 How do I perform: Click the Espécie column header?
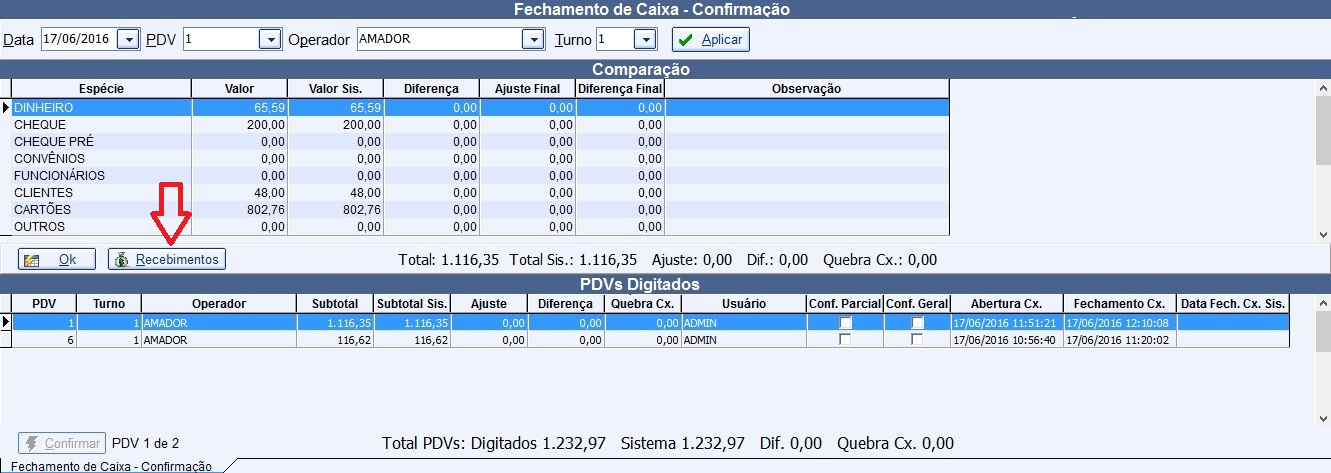(x=101, y=89)
